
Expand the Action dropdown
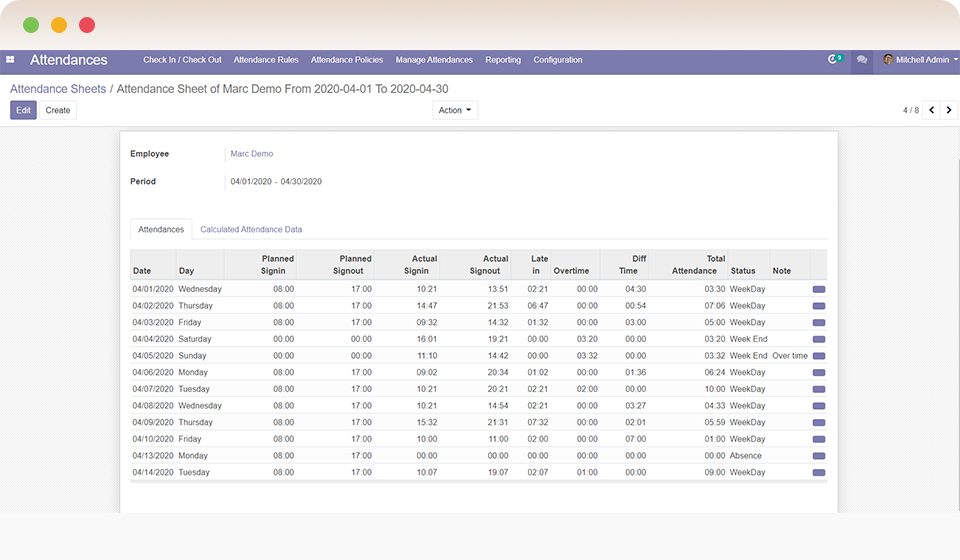(455, 110)
